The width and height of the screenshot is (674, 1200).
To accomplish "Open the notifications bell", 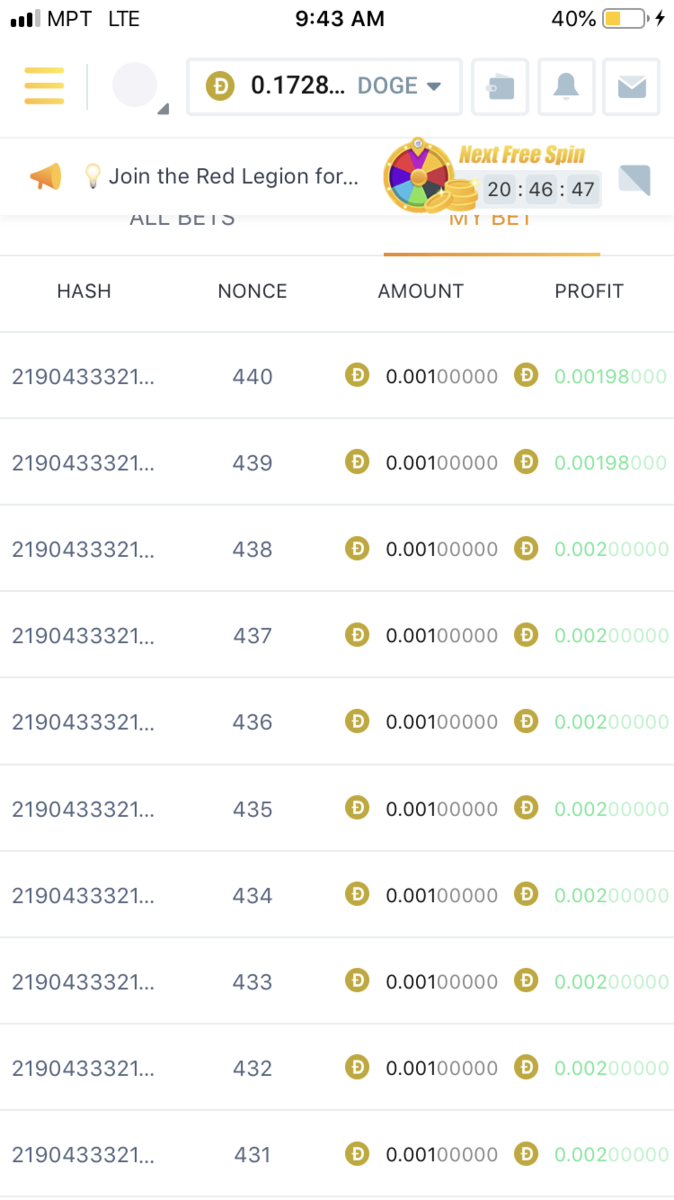I will pyautogui.click(x=566, y=87).
